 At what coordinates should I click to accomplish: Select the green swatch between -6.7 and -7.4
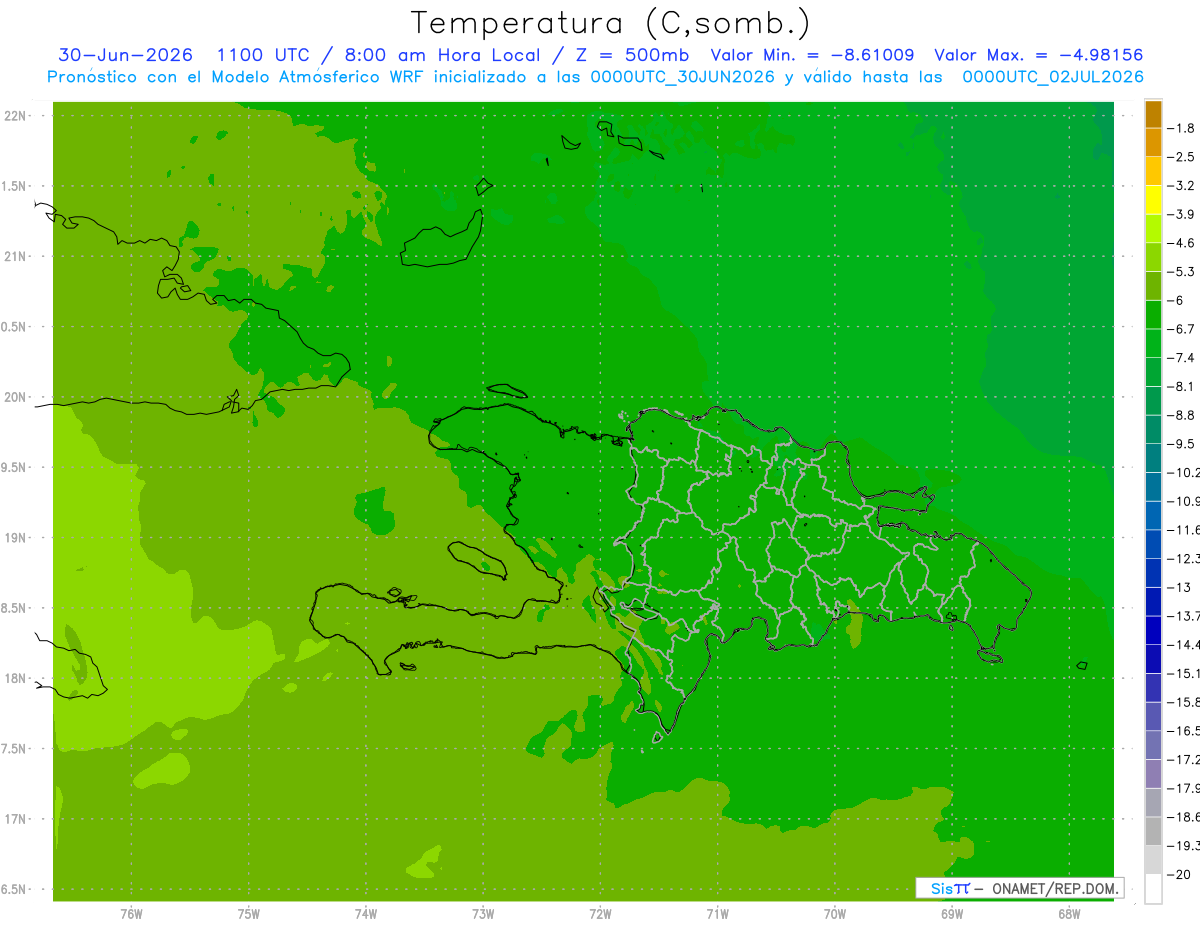point(1153,343)
